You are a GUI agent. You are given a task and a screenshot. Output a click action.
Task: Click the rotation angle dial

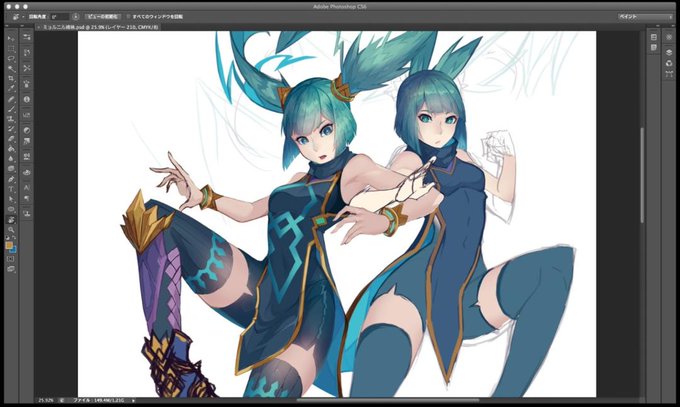[x=75, y=16]
